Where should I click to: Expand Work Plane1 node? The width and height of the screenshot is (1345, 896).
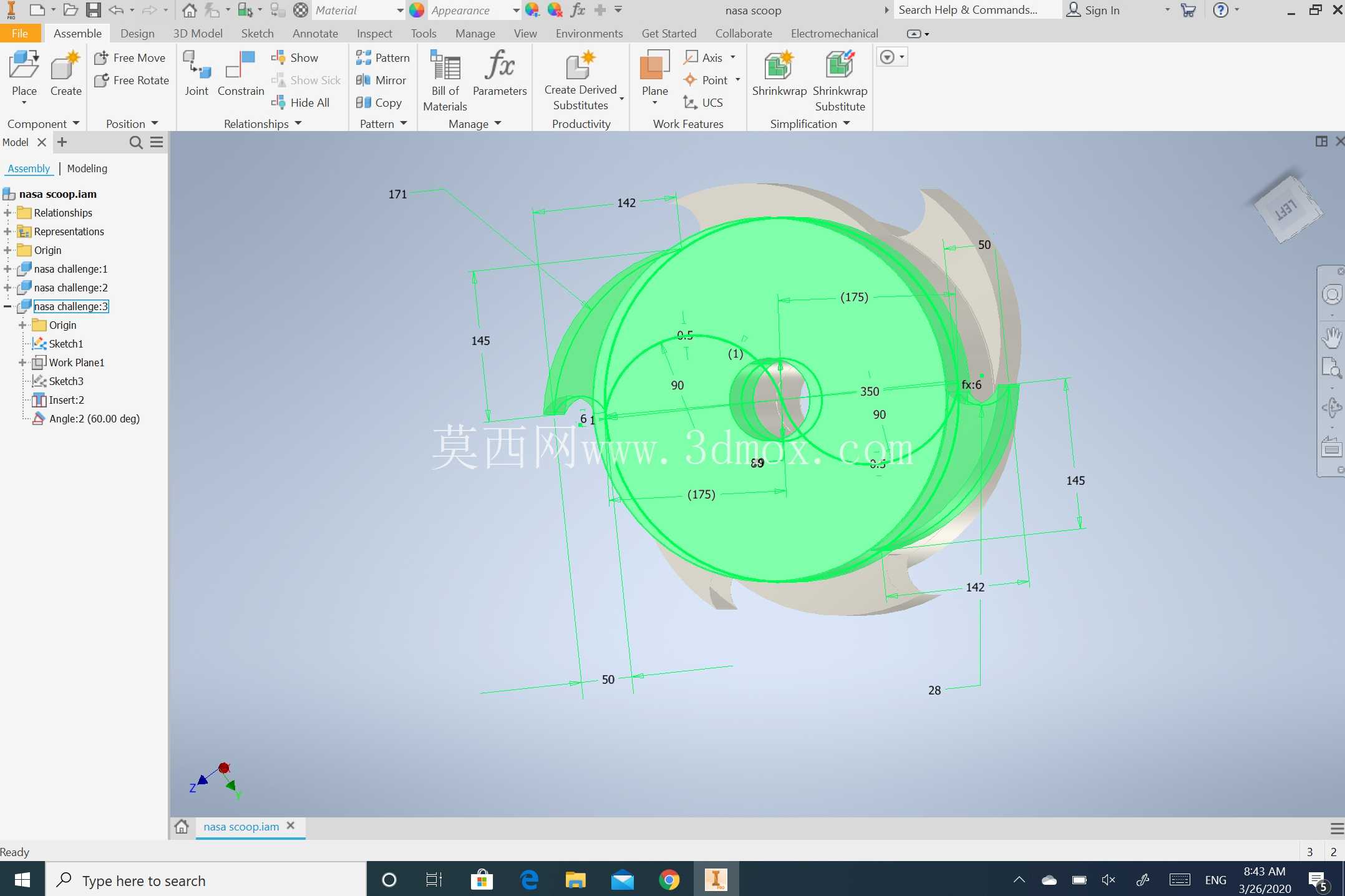[x=22, y=363]
